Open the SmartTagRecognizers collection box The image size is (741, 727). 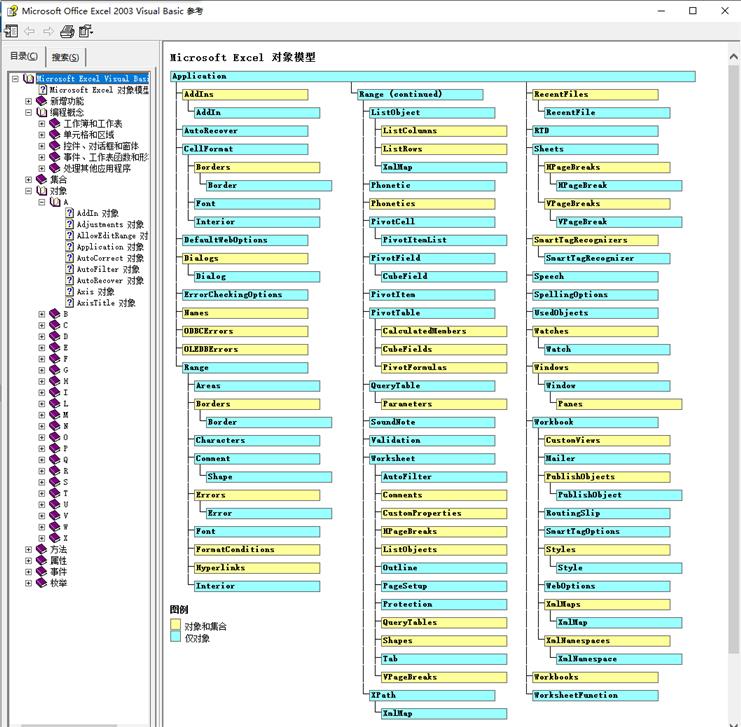pos(595,240)
